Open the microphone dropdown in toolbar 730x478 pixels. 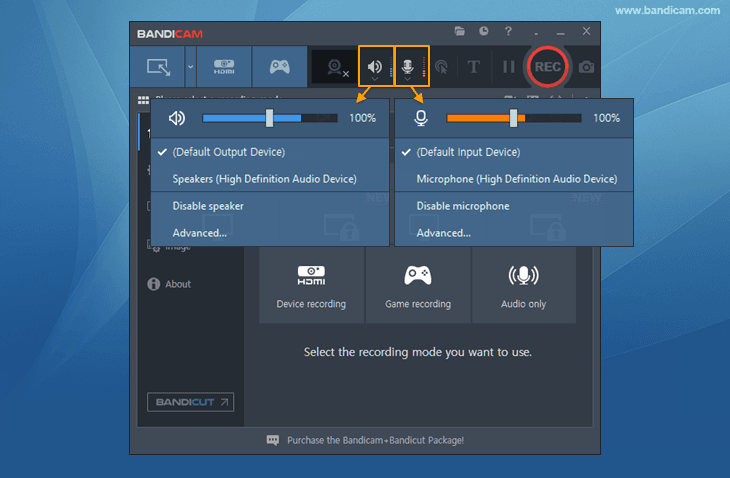click(408, 68)
